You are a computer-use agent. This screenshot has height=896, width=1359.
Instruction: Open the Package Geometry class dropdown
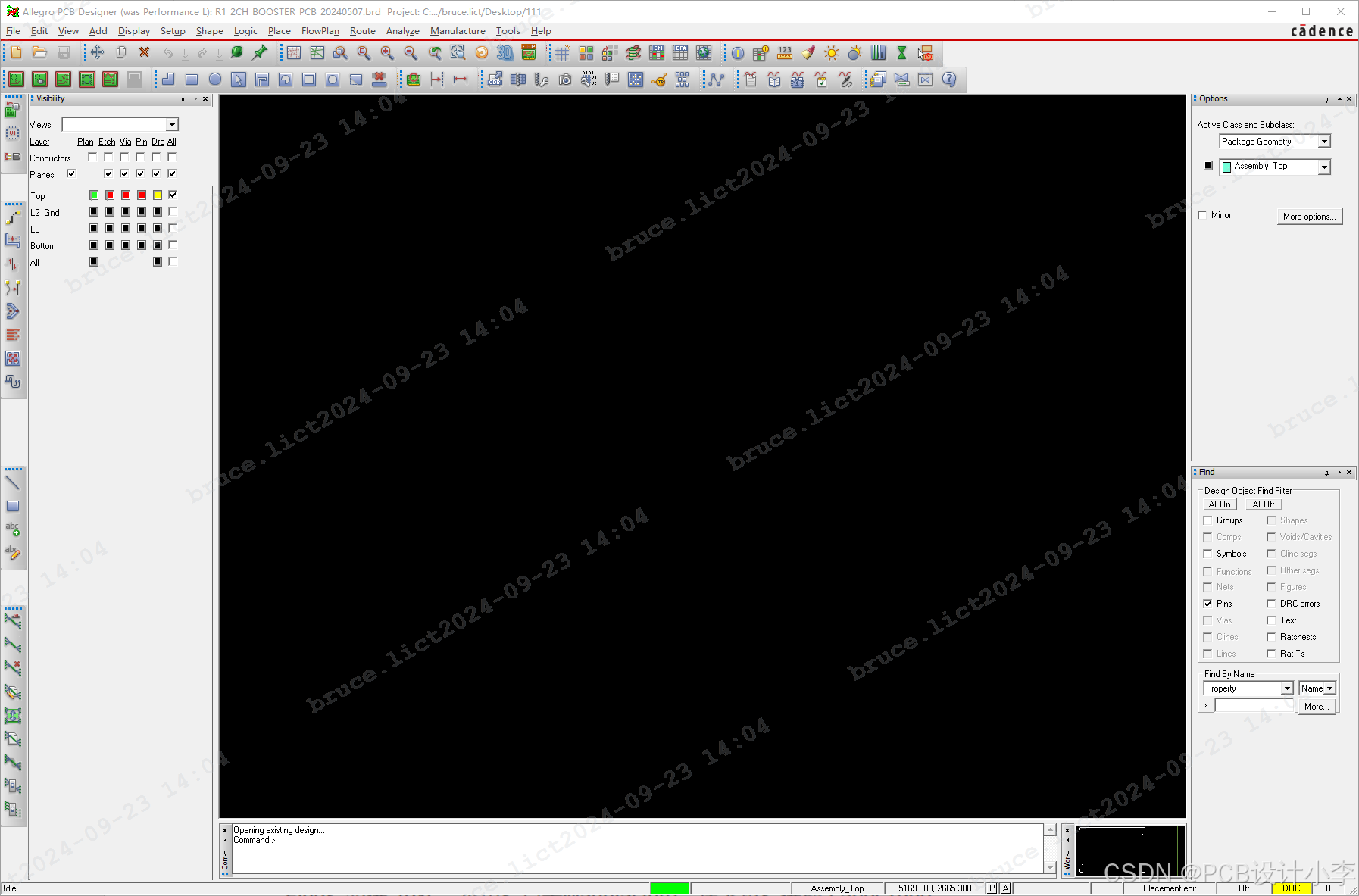pos(1323,142)
